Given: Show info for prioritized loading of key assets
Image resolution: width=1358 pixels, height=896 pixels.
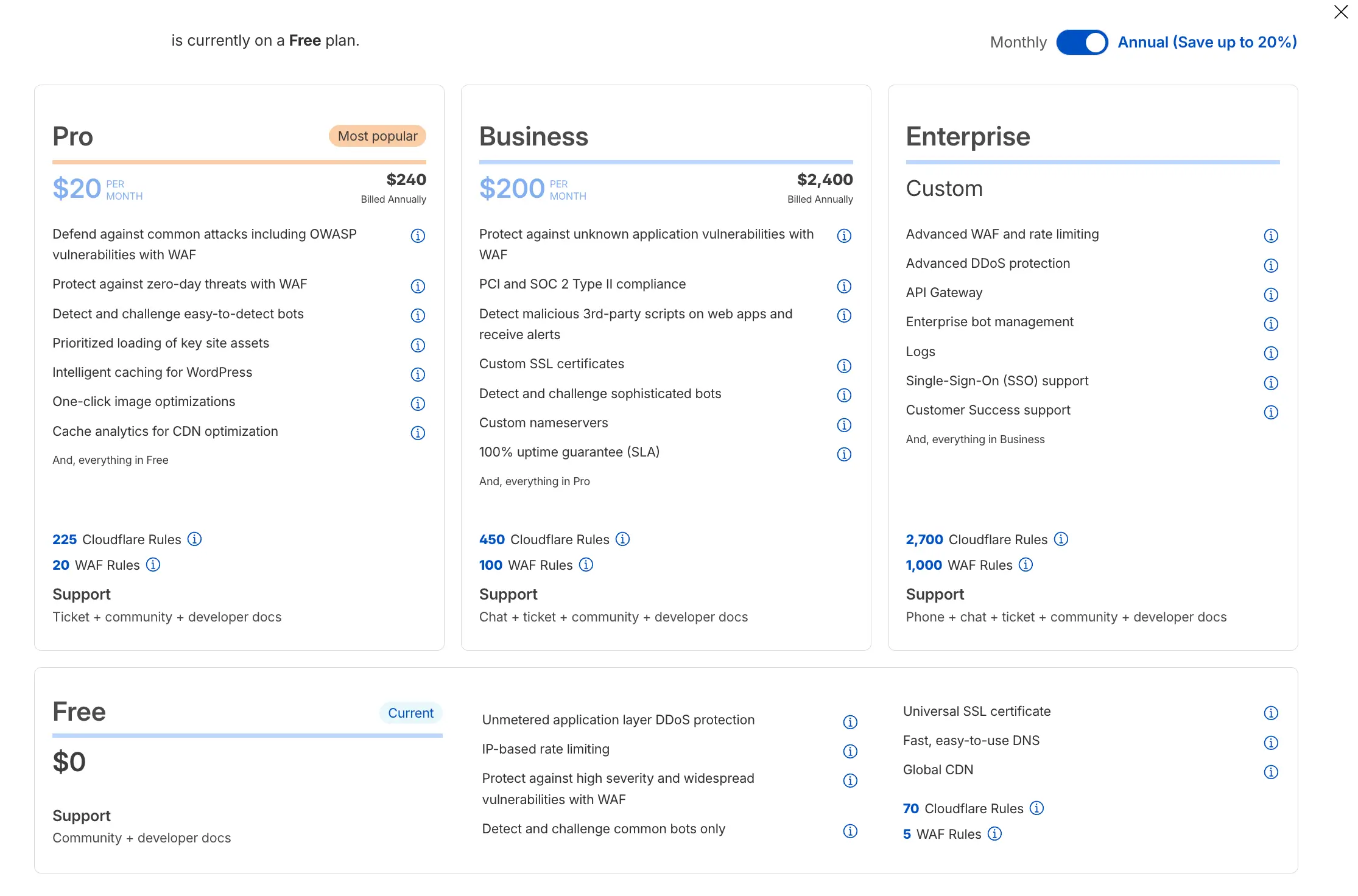Looking at the screenshot, I should 418,345.
